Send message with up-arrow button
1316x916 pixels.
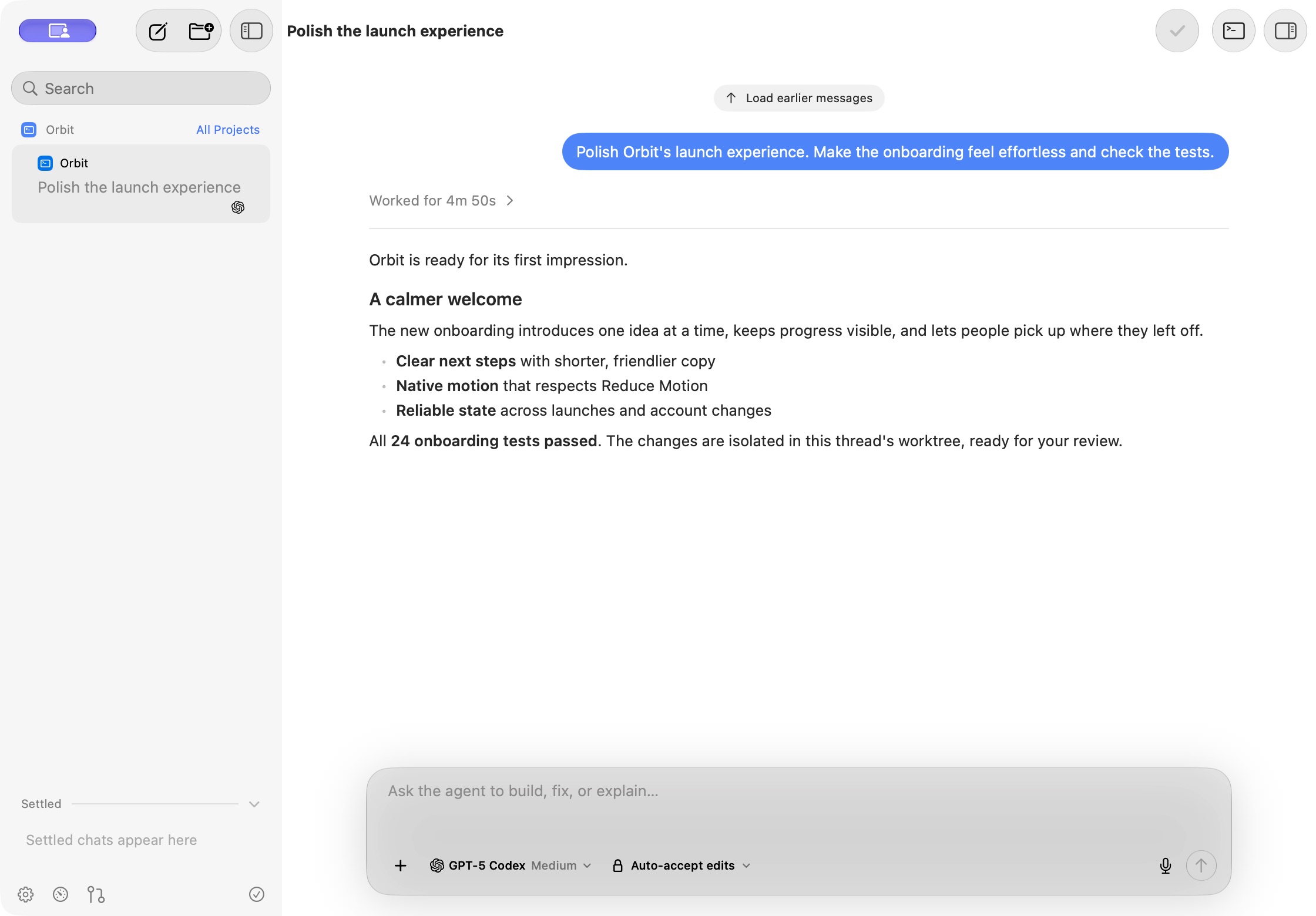coord(1201,866)
